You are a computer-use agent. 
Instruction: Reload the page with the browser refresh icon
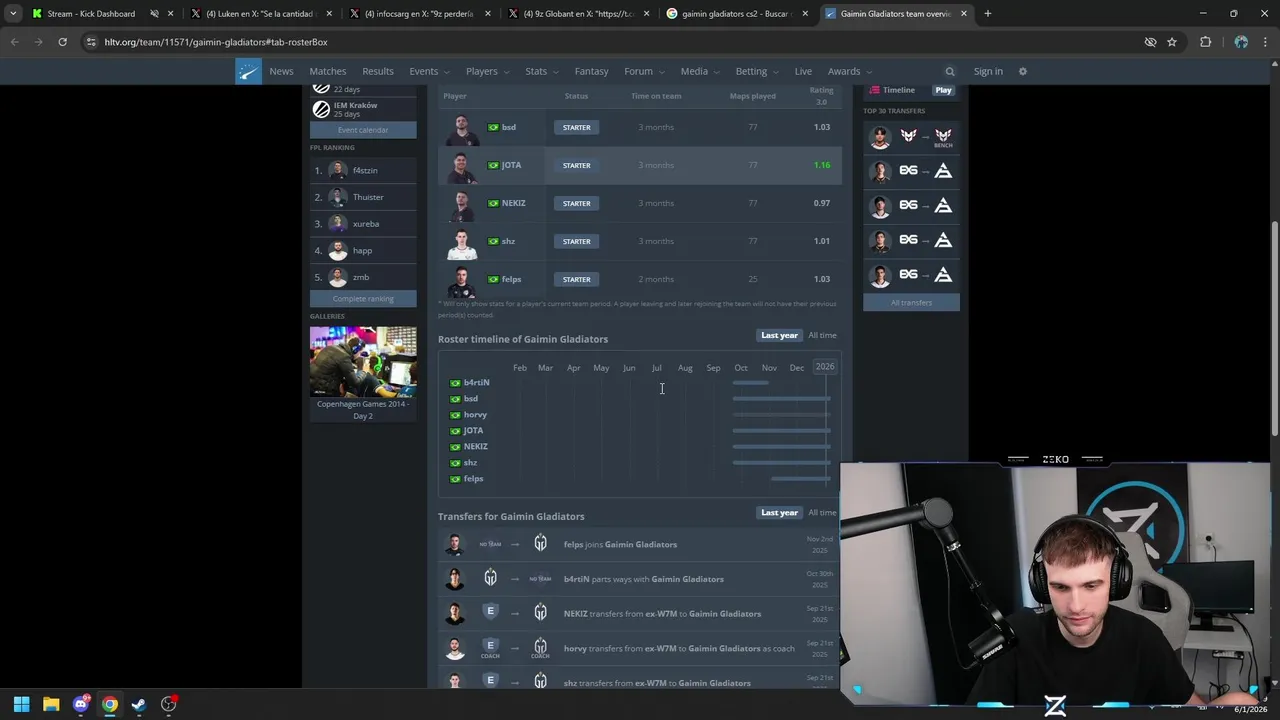tap(62, 42)
